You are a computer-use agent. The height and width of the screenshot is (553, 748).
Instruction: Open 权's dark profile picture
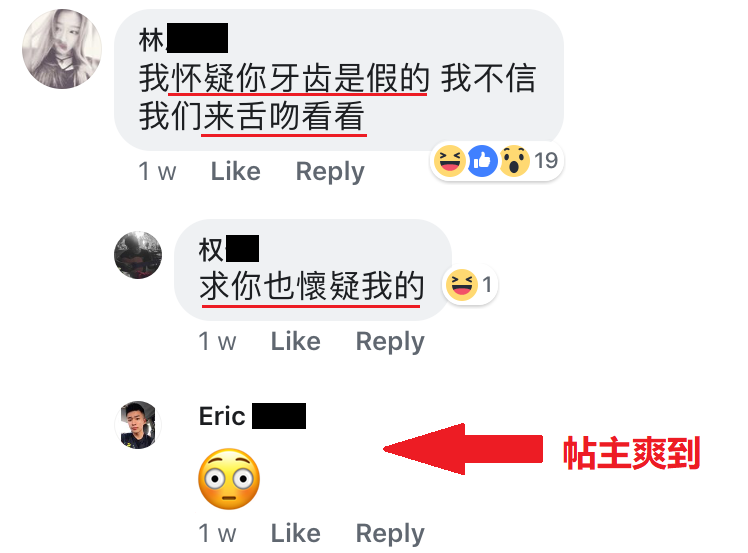tap(138, 255)
